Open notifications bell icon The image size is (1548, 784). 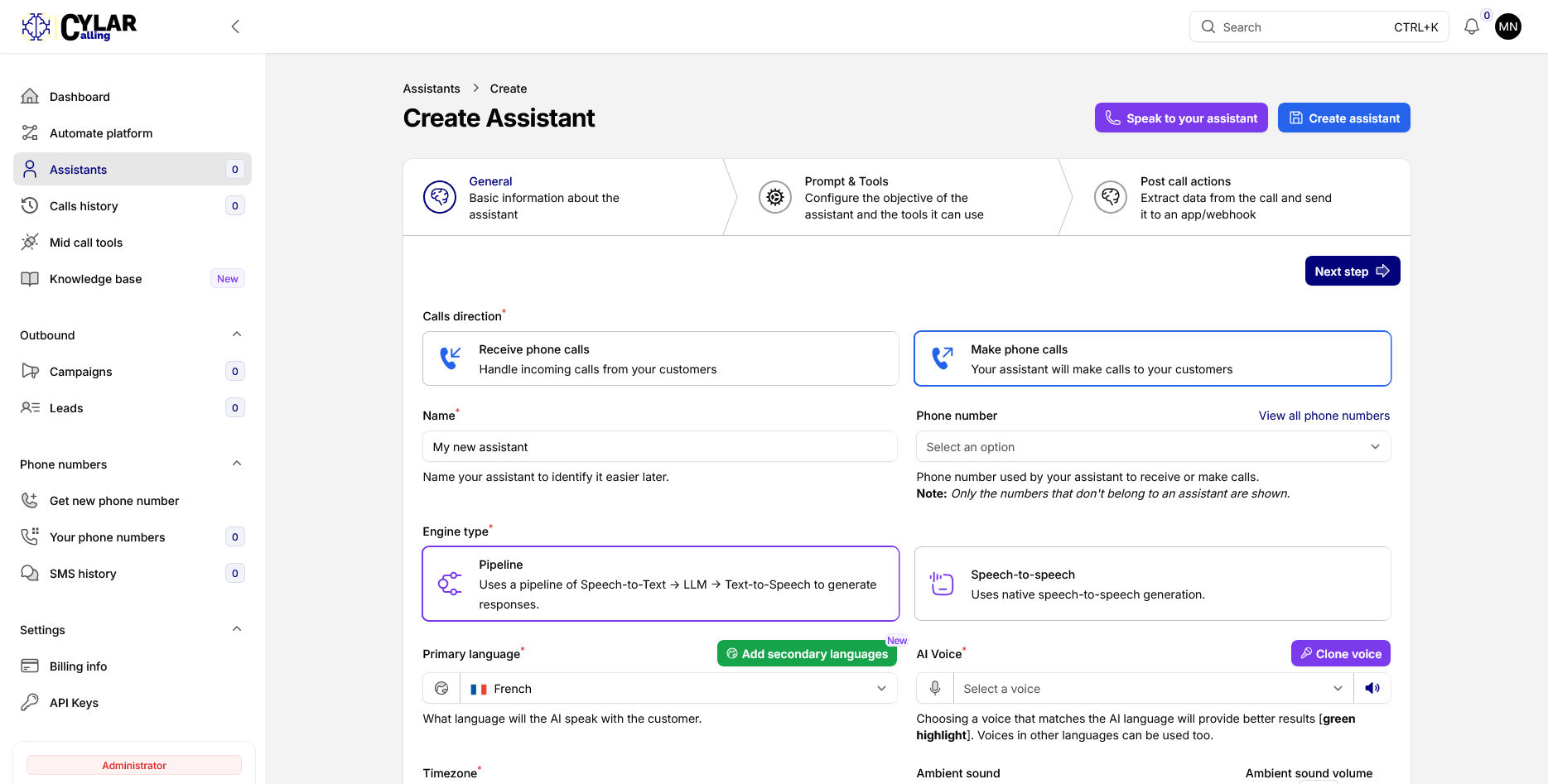pos(1472,26)
